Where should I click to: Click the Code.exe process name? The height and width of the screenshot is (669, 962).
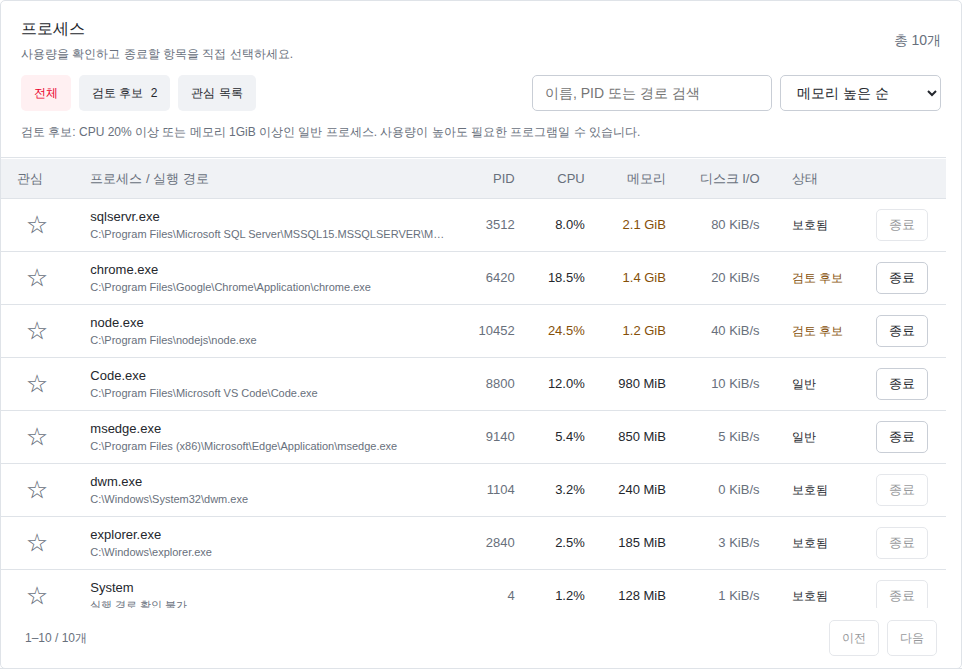(x=118, y=376)
